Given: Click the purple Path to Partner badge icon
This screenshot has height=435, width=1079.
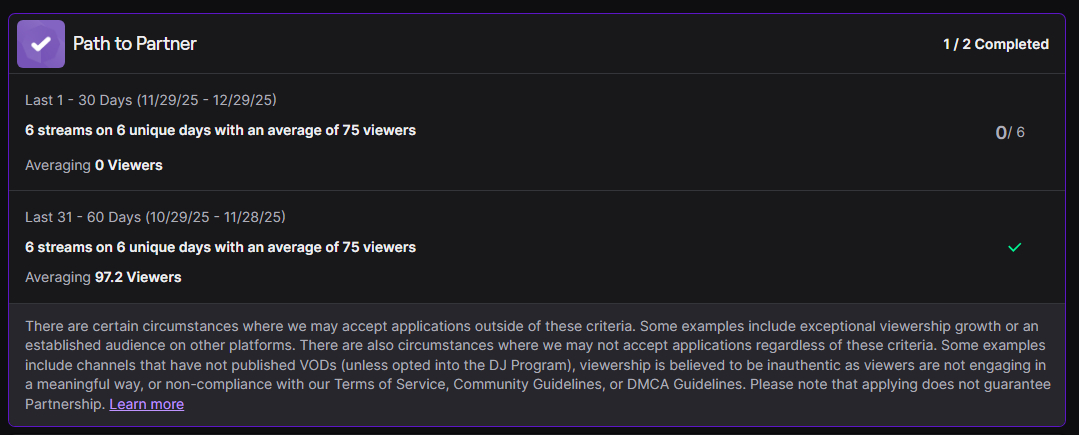Looking at the screenshot, I should pyautogui.click(x=41, y=44).
